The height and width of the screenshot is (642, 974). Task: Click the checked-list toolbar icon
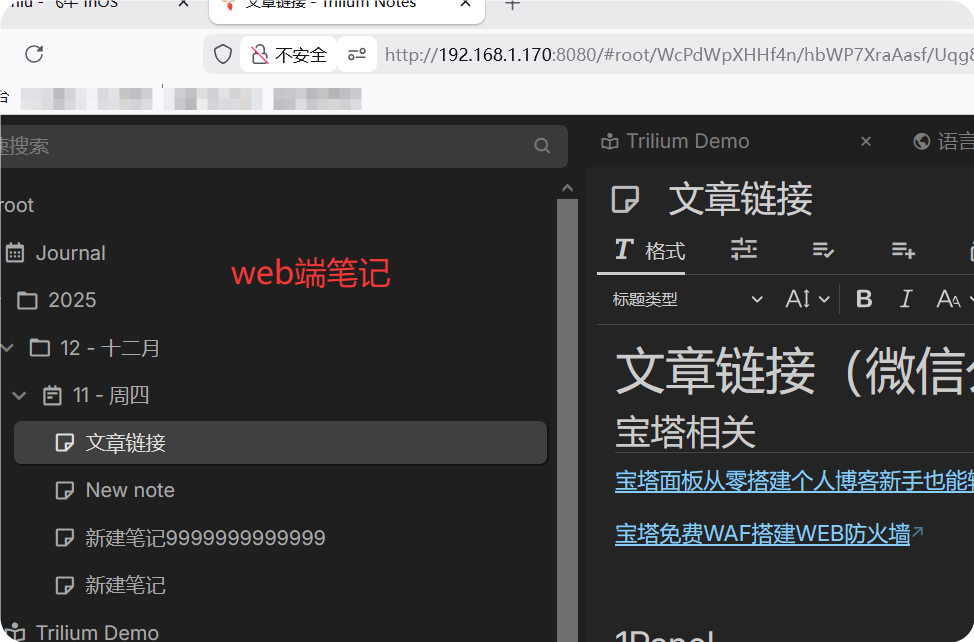coord(823,250)
